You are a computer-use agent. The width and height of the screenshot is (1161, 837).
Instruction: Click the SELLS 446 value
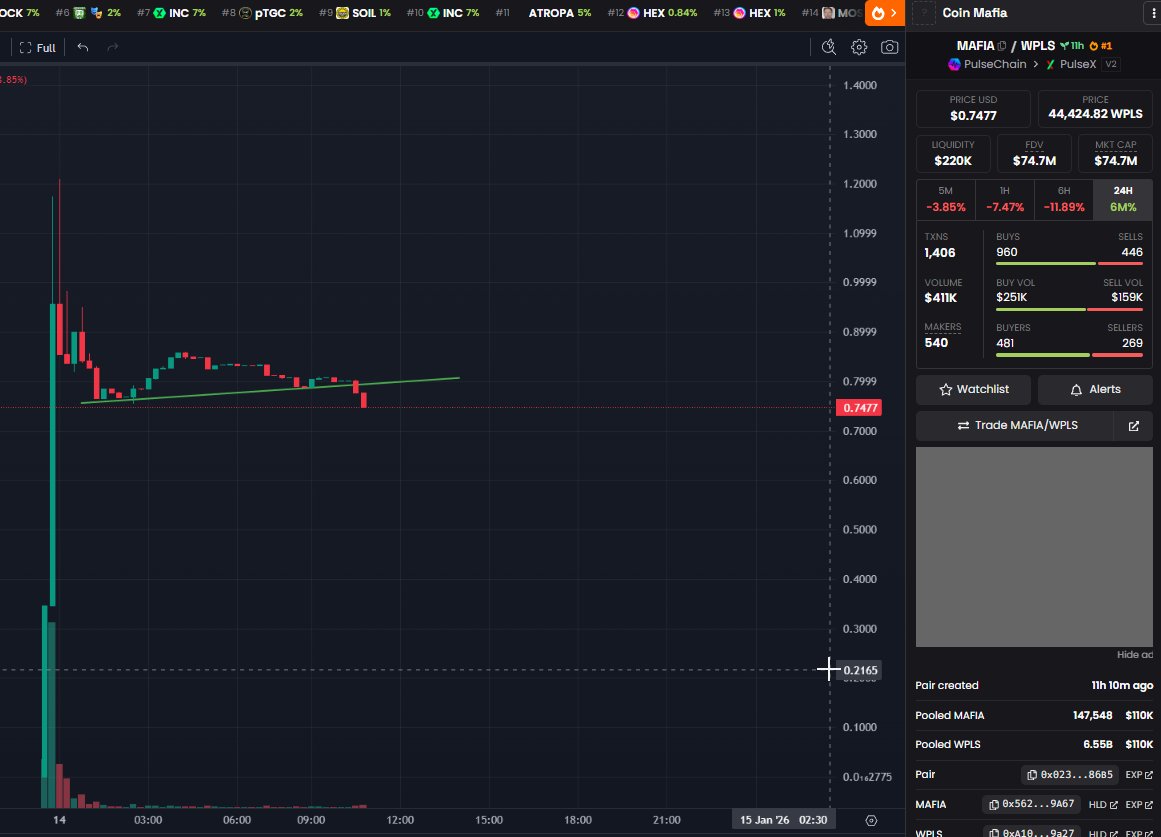[1131, 252]
